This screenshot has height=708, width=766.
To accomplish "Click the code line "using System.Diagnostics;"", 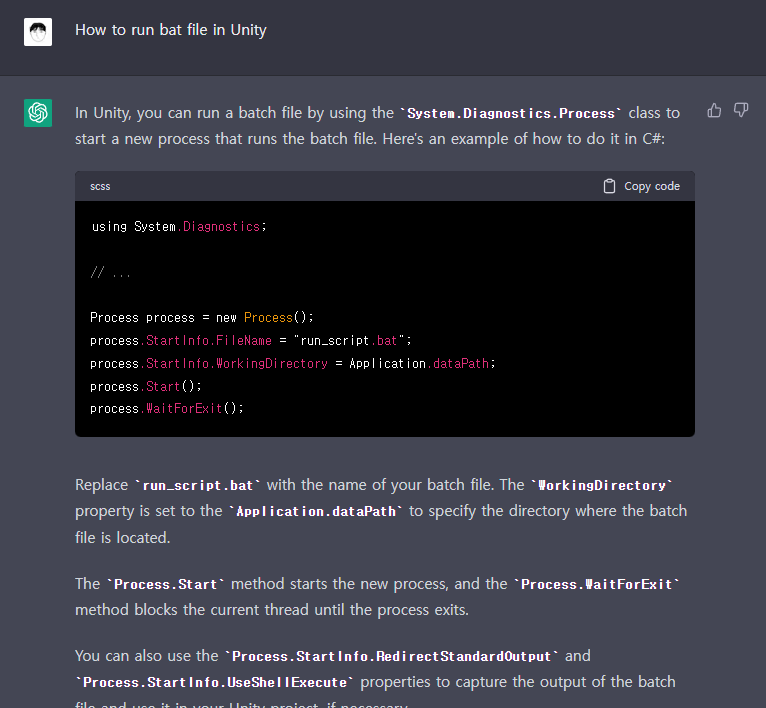I will pyautogui.click(x=179, y=227).
